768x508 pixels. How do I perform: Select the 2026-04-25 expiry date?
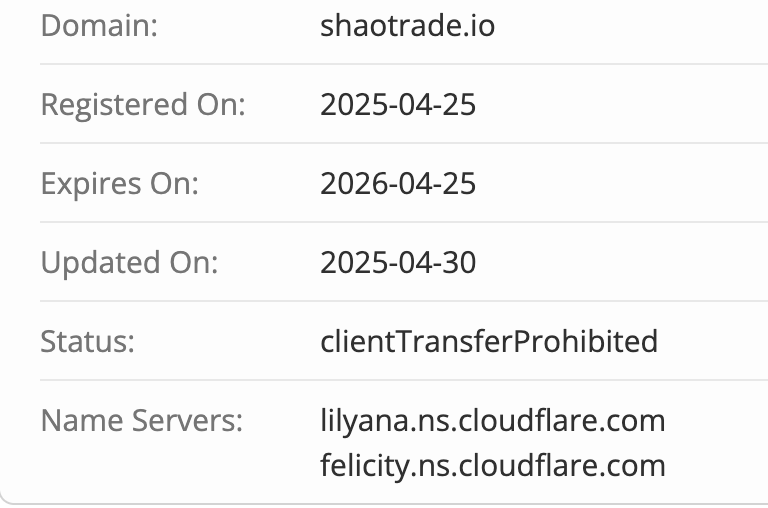point(398,184)
